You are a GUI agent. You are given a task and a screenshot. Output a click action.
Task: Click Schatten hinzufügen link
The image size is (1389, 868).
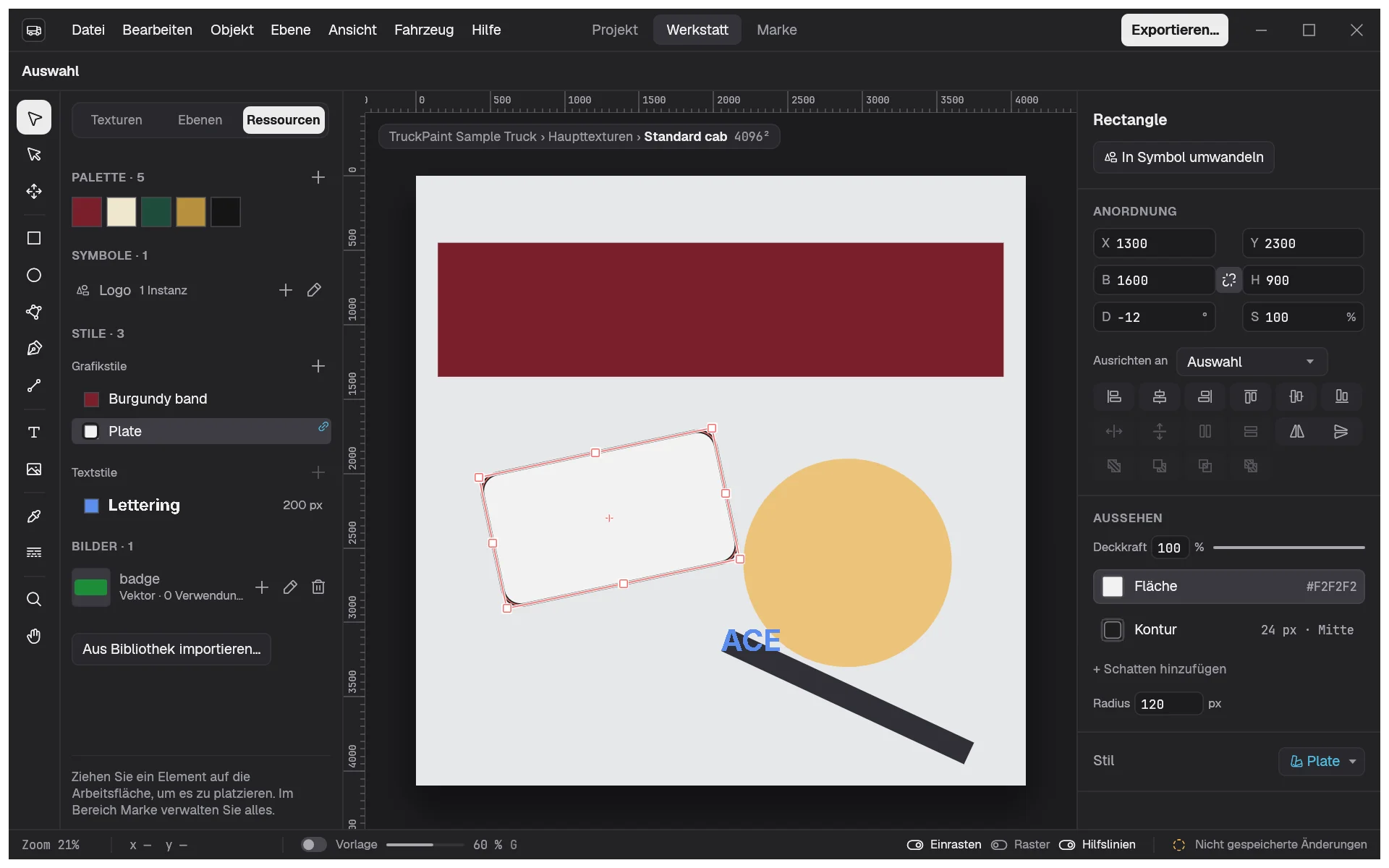pyautogui.click(x=1160, y=669)
